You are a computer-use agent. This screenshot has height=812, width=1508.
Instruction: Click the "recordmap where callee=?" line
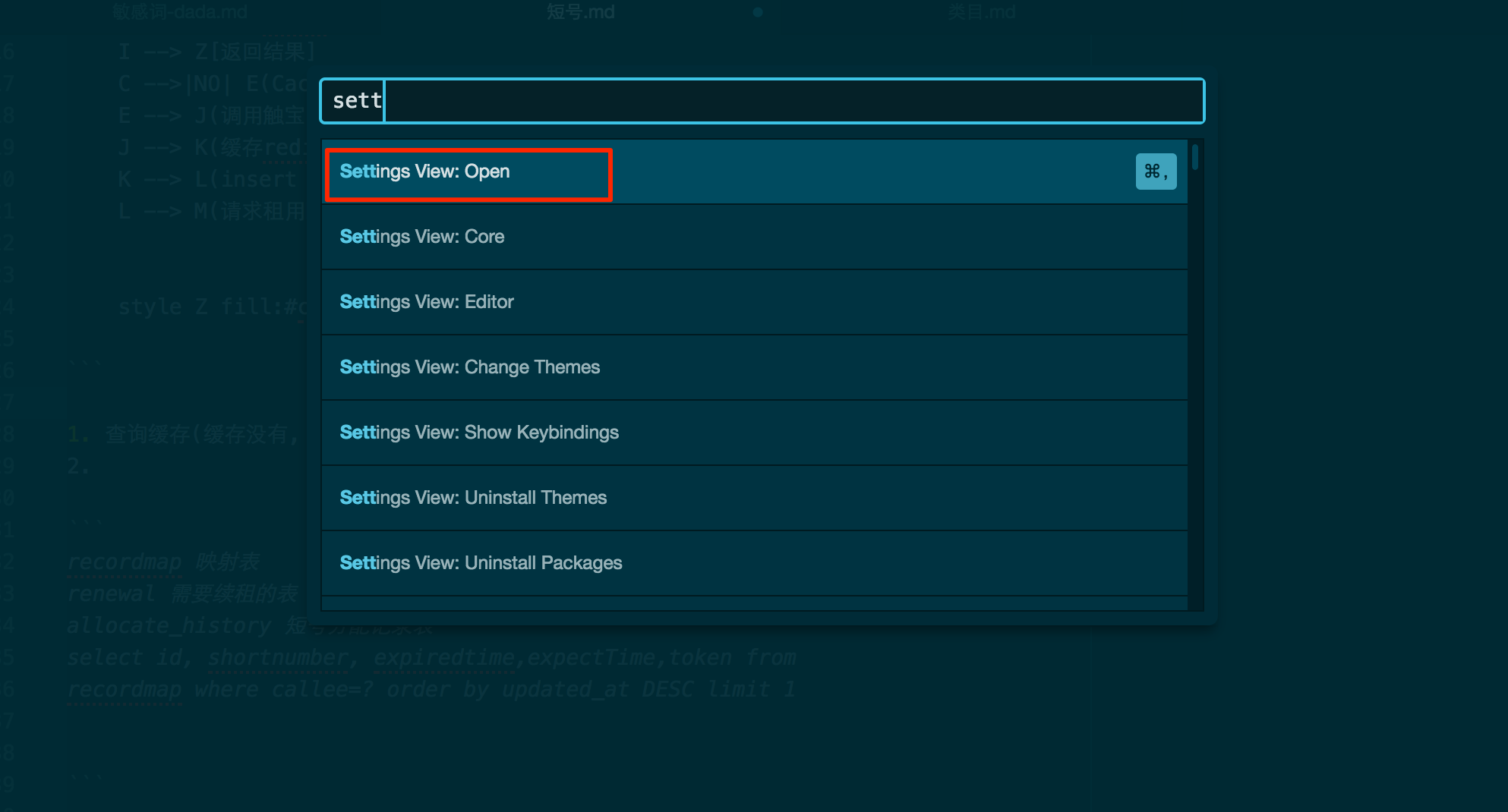(431, 689)
